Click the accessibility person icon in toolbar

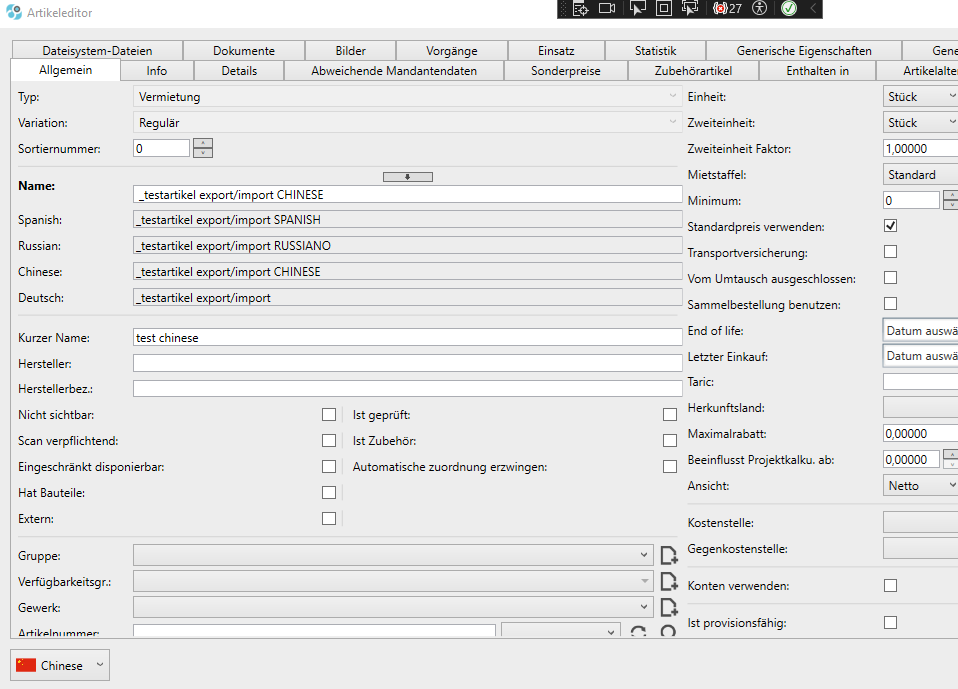760,8
